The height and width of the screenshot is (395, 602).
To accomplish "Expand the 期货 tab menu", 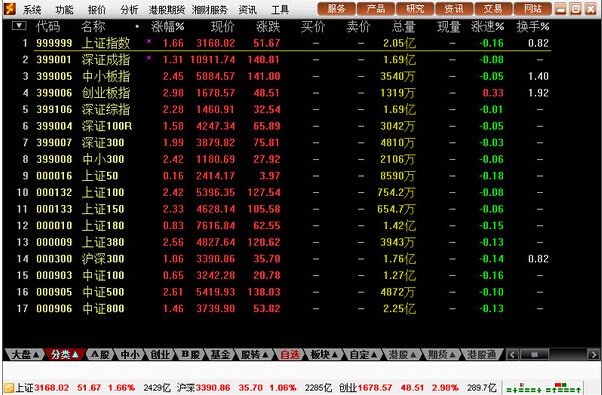I will tap(441, 354).
